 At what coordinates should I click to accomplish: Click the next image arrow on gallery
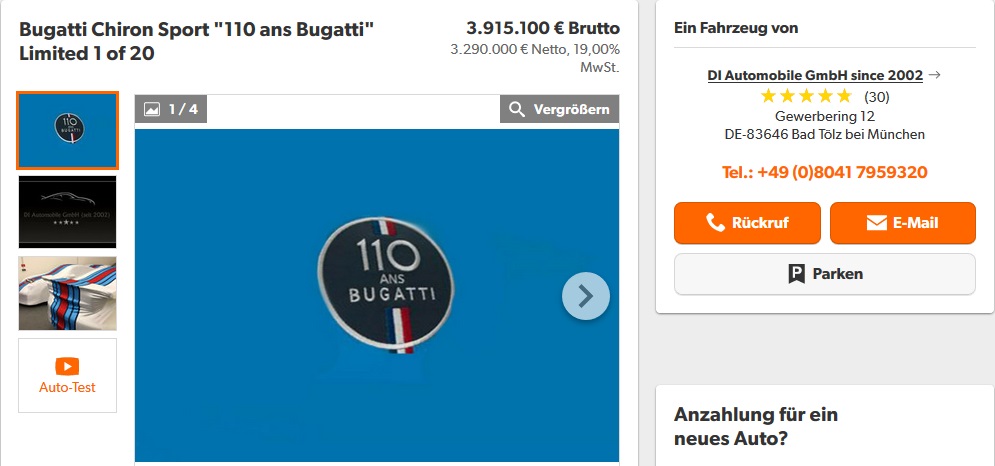[x=585, y=296]
